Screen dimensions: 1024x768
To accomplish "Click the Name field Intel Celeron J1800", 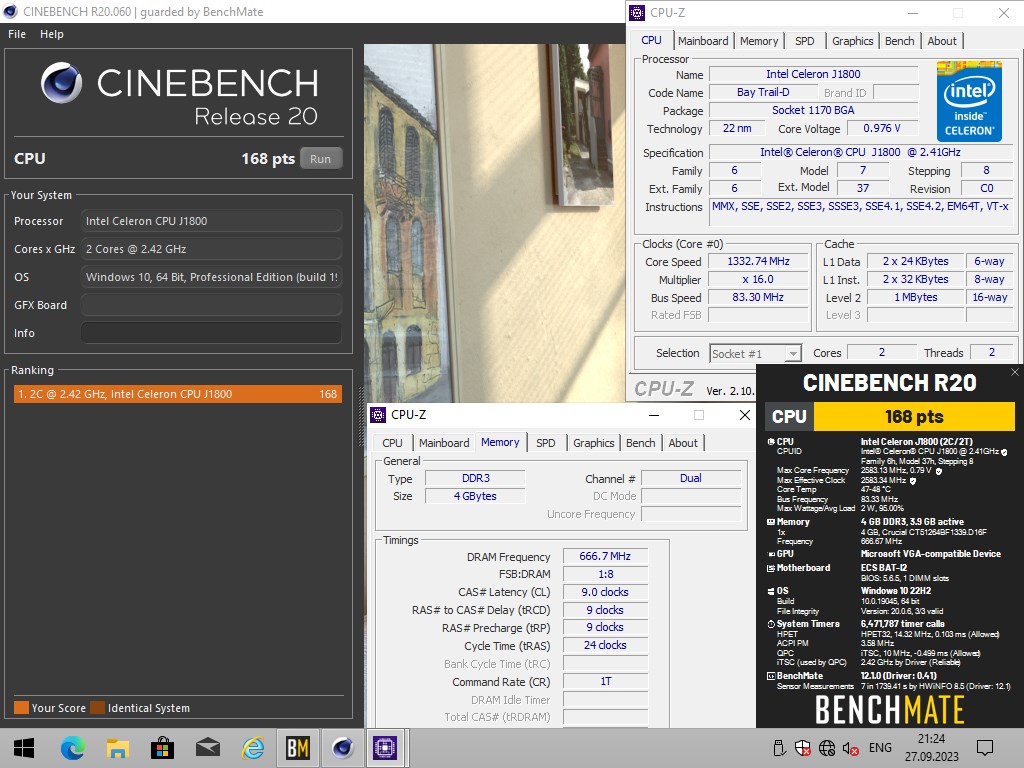I will tap(813, 74).
